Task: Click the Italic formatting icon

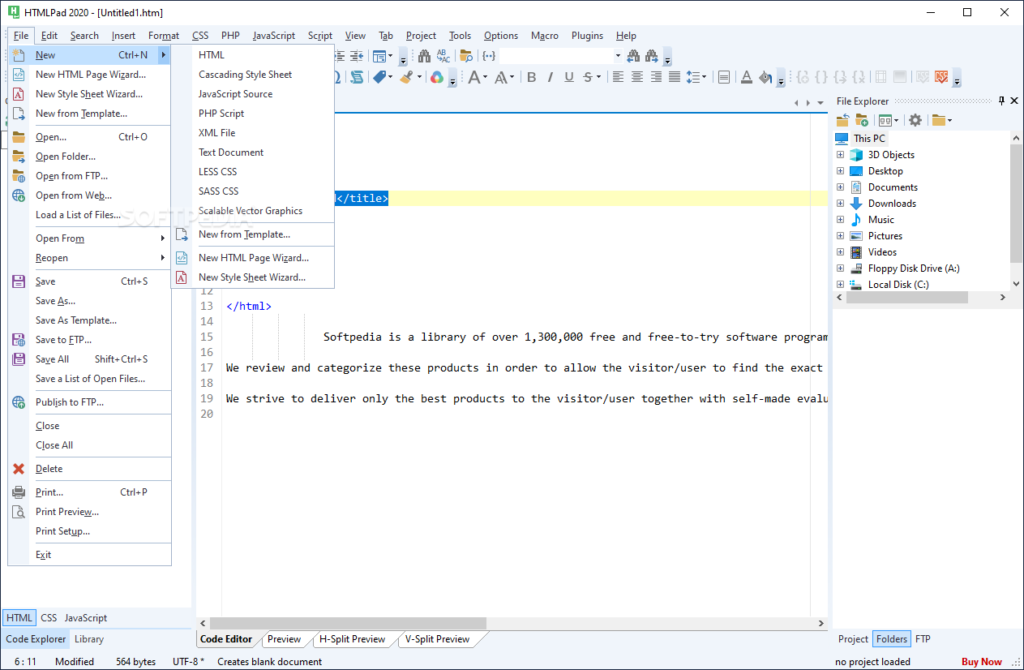Action: (x=551, y=77)
